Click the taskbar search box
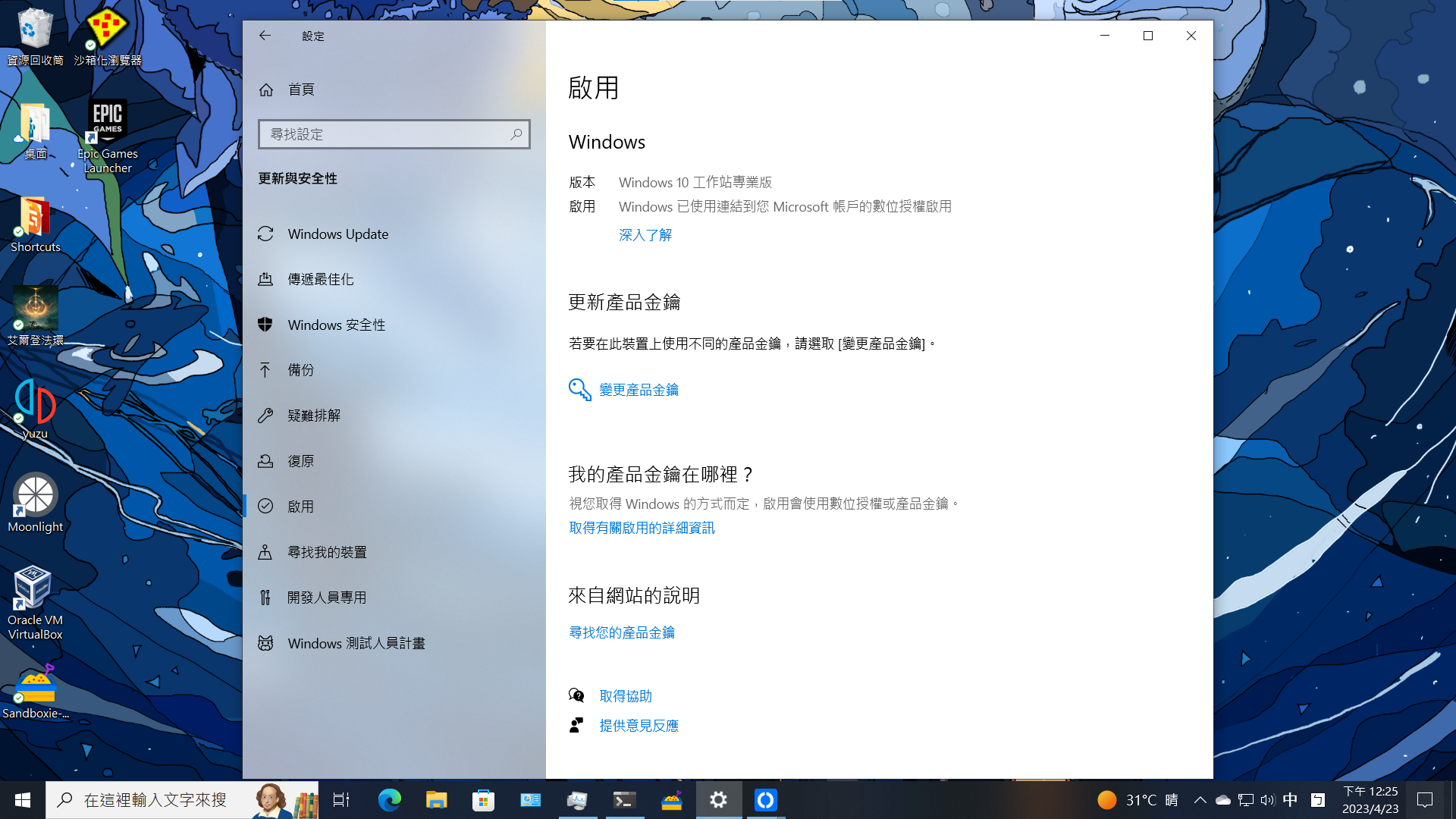1456x819 pixels. pyautogui.click(x=182, y=800)
